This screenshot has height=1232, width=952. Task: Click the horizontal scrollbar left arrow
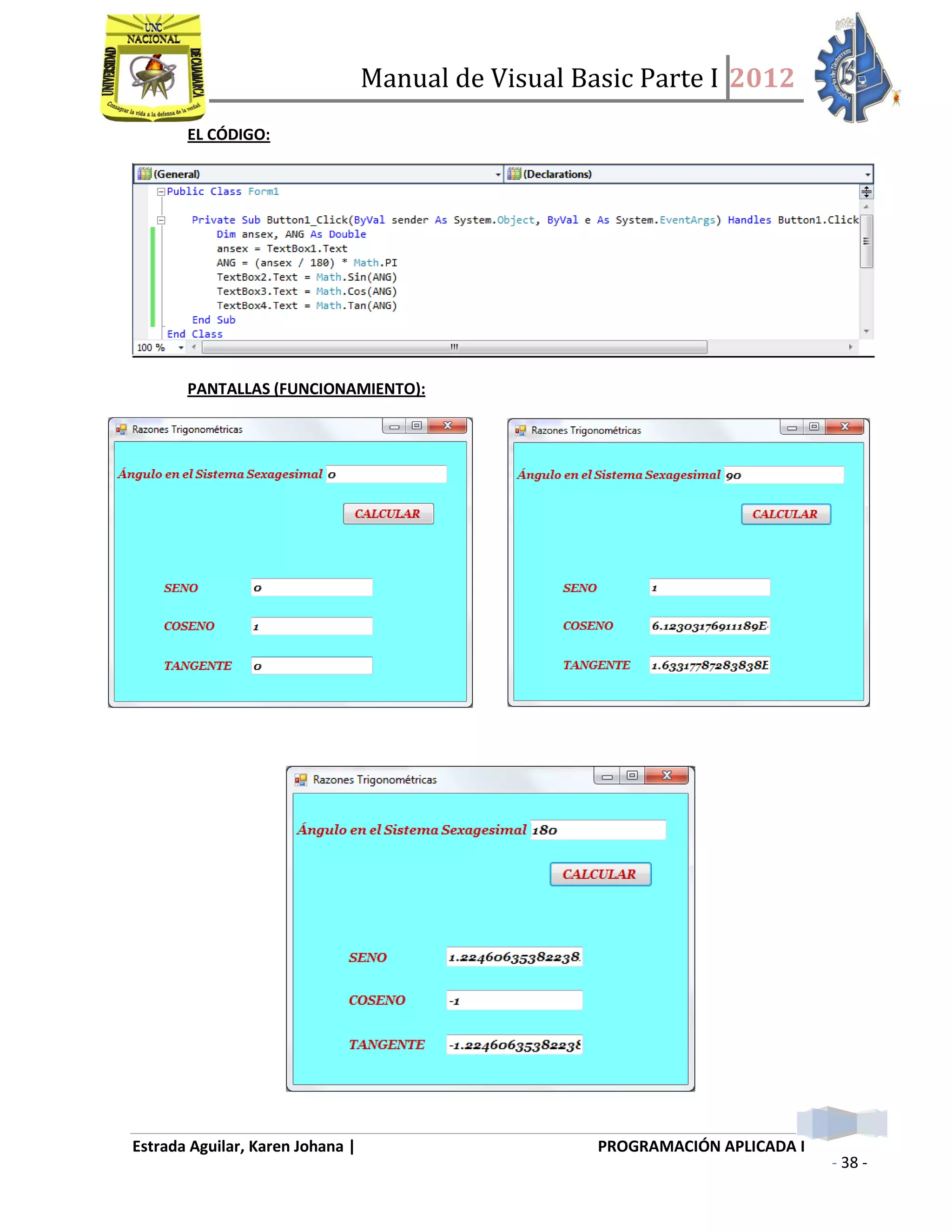pos(194,347)
